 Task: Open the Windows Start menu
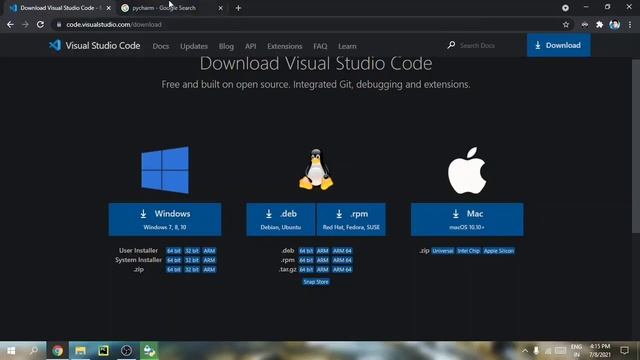[x=11, y=351]
